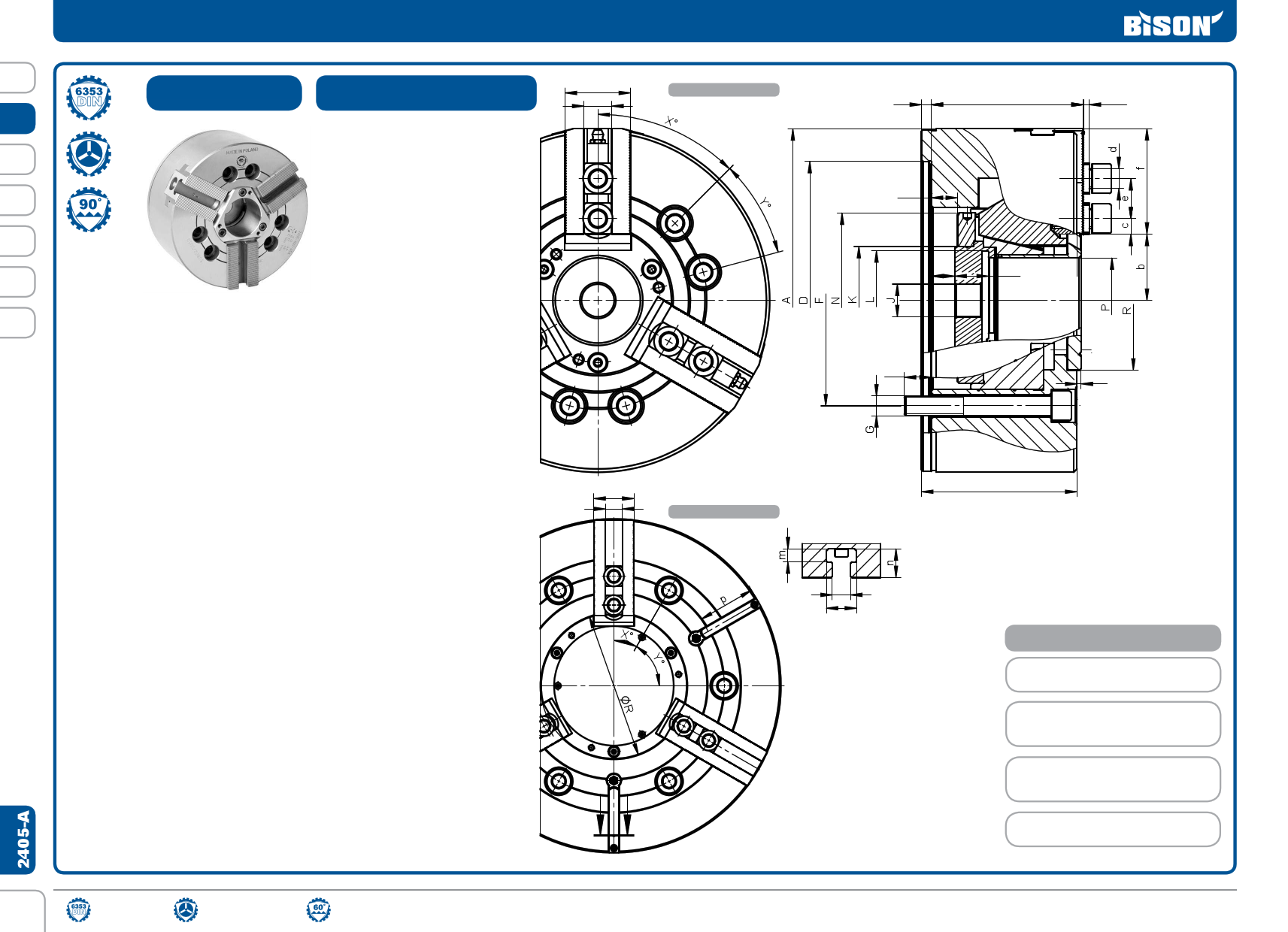
Task: Select the highlighted blue side tab
Action: click(18, 119)
